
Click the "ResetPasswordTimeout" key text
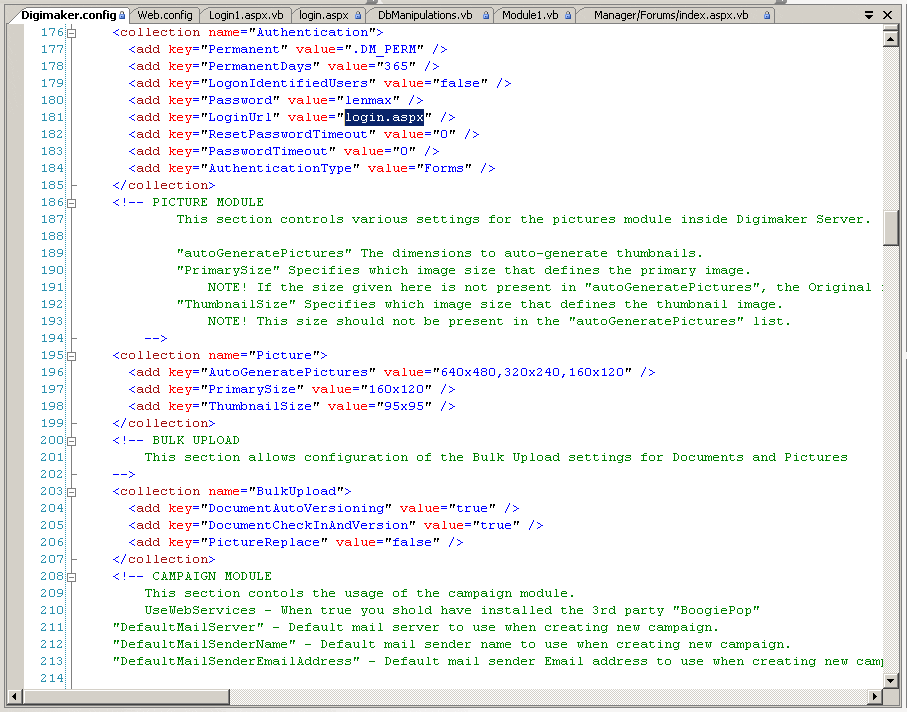(287, 134)
